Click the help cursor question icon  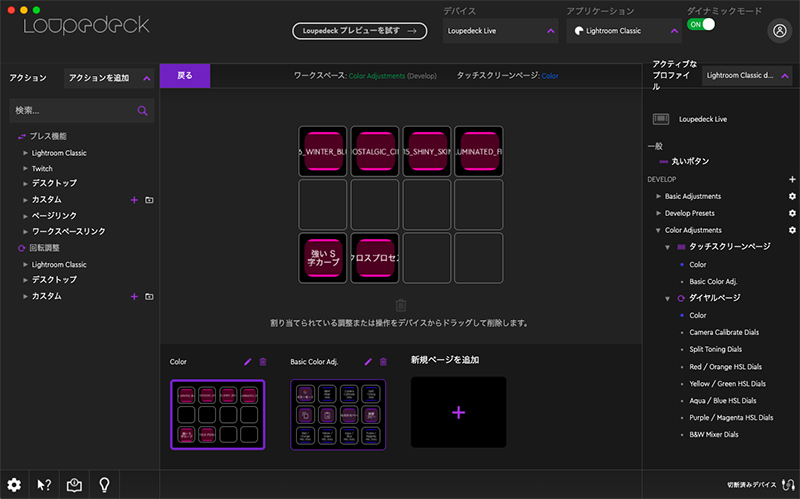[x=44, y=485]
